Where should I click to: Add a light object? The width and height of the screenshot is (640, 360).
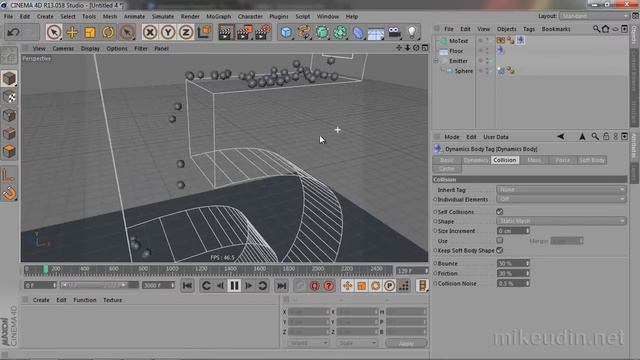tap(412, 32)
